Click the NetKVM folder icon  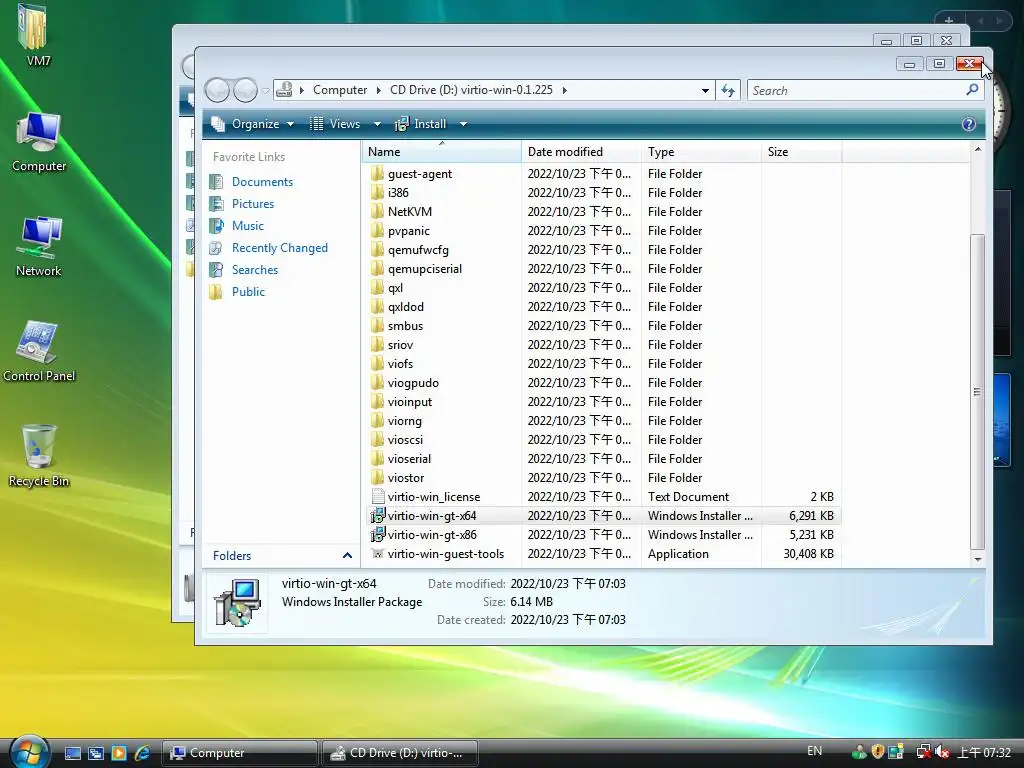click(x=377, y=212)
